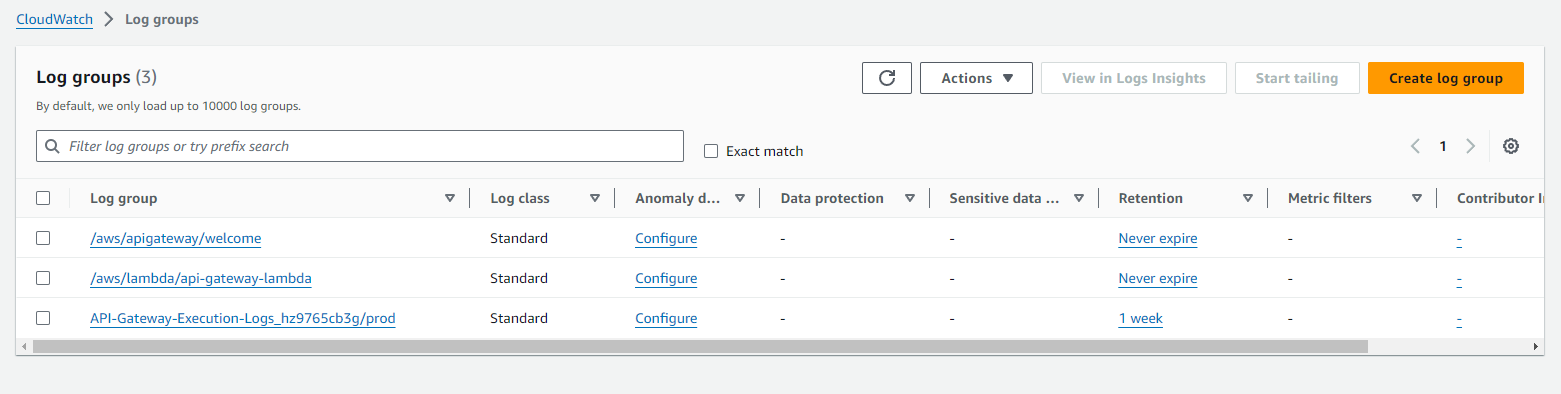Click page number 1 in pagination
Viewport: 1561px width, 394px height.
click(1443, 146)
